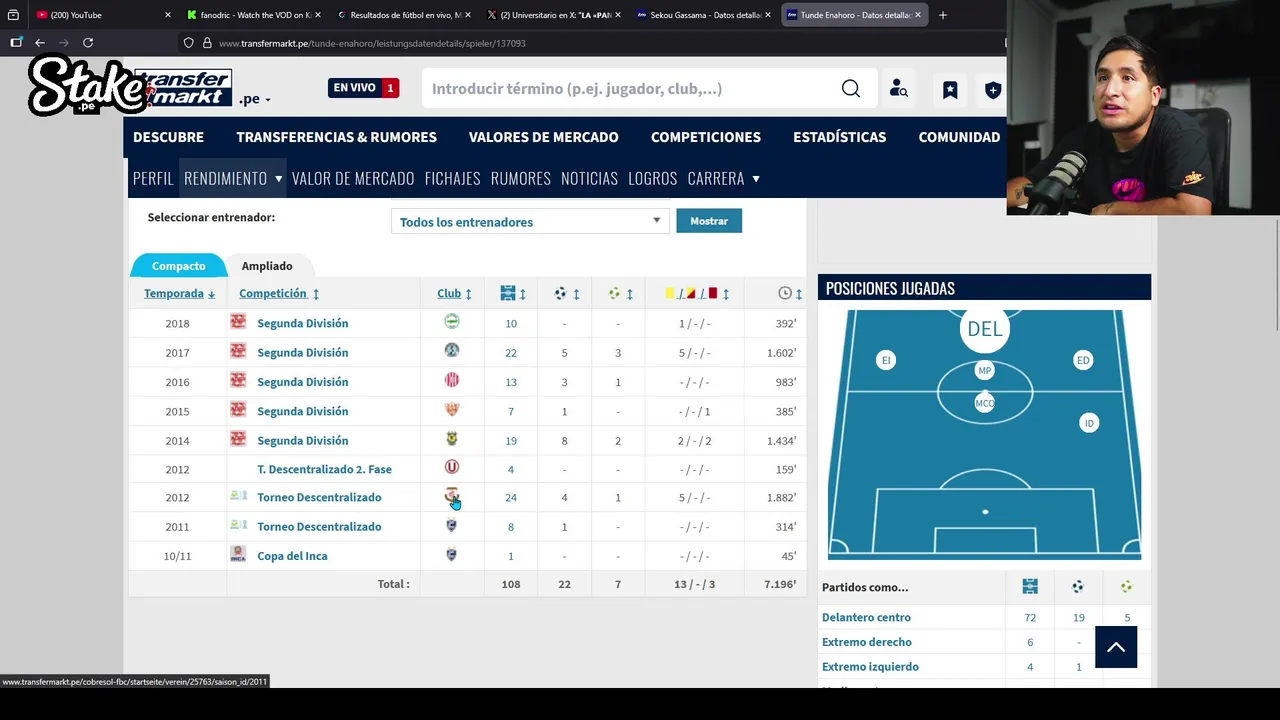Click the scroll-to-top arrow button
This screenshot has height=720, width=1280.
[x=1116, y=647]
